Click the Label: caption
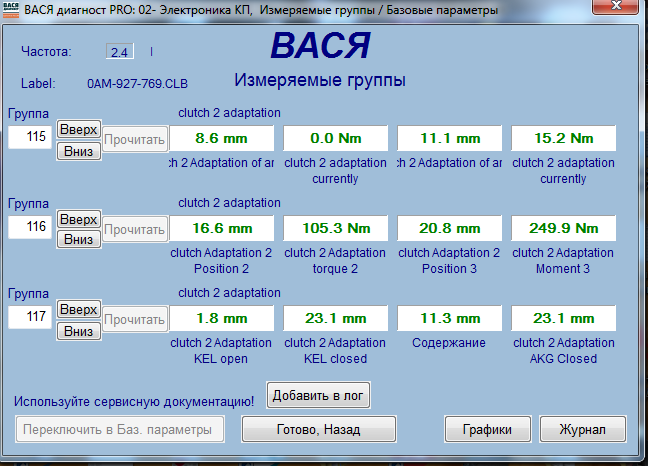Screen dimensions: 648x466 38,84
